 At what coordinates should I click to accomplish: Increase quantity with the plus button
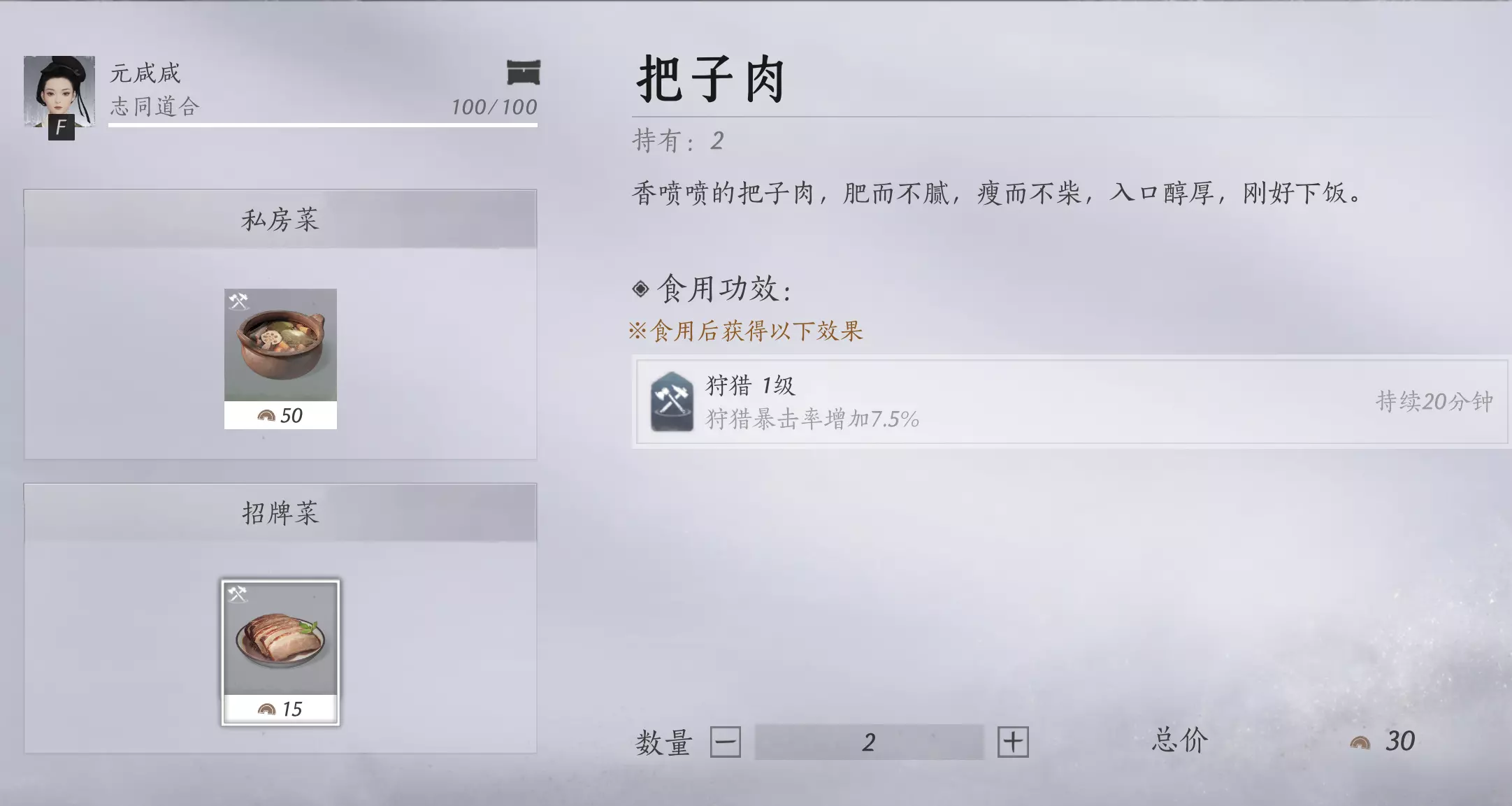click(1013, 742)
